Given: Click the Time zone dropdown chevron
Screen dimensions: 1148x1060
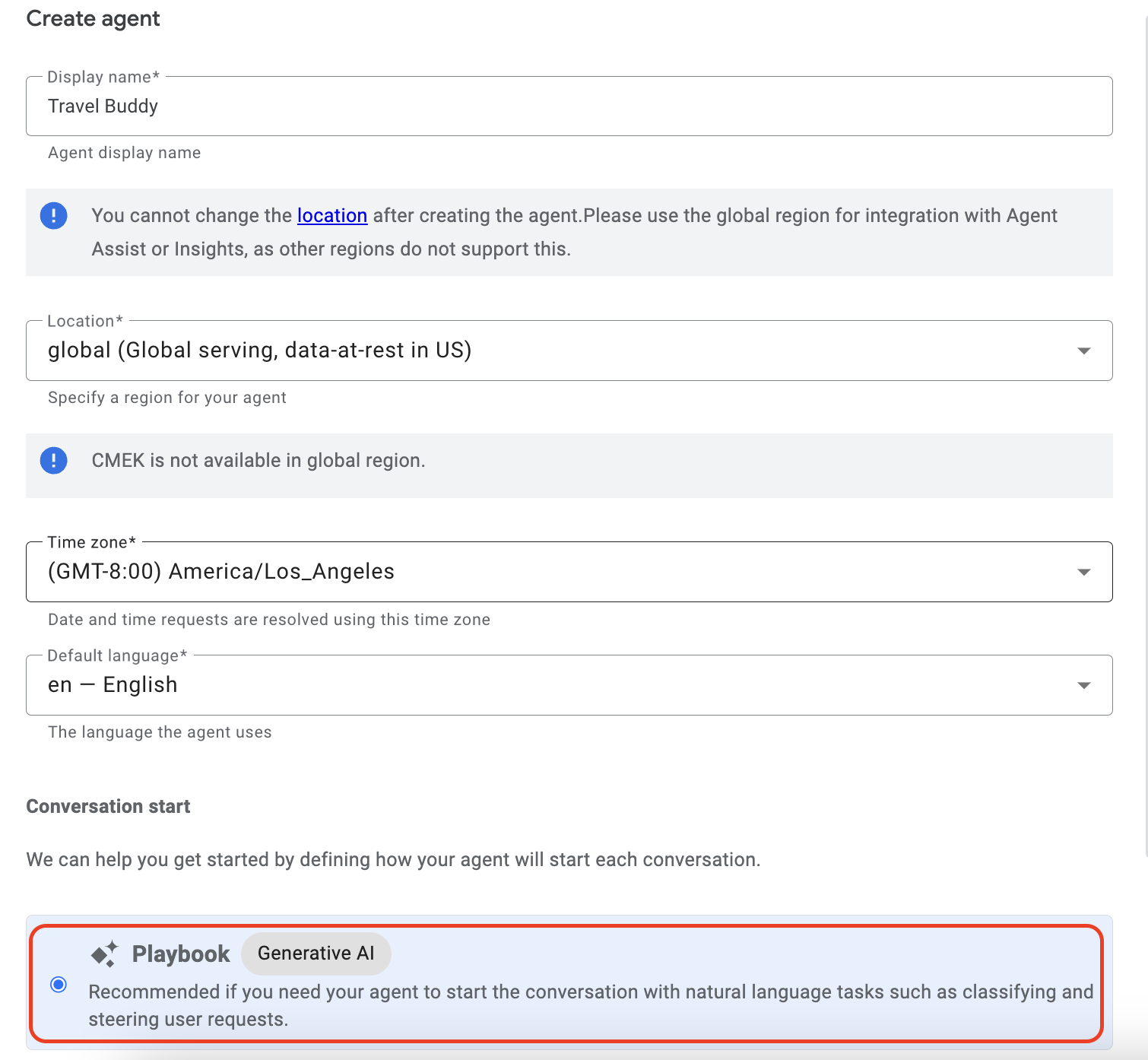Looking at the screenshot, I should click(1085, 571).
